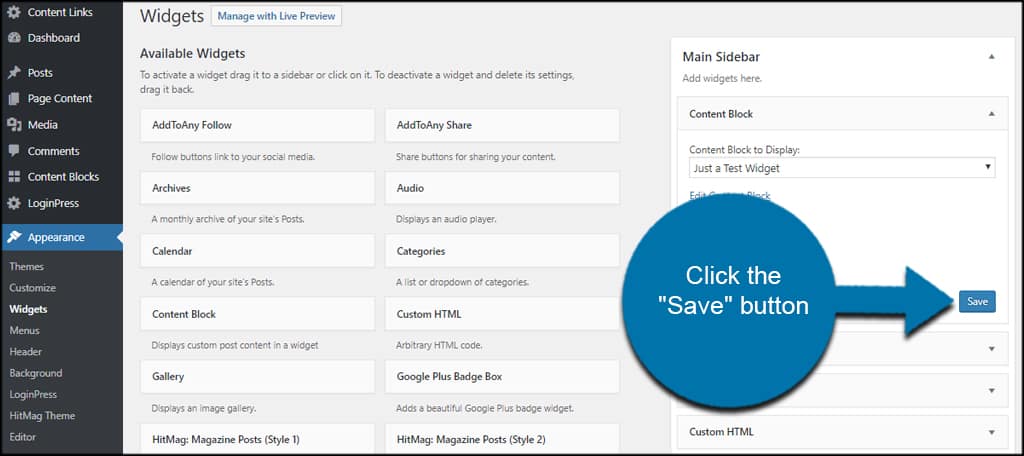
Task: Open the Customize submenu item
Action: click(x=32, y=288)
